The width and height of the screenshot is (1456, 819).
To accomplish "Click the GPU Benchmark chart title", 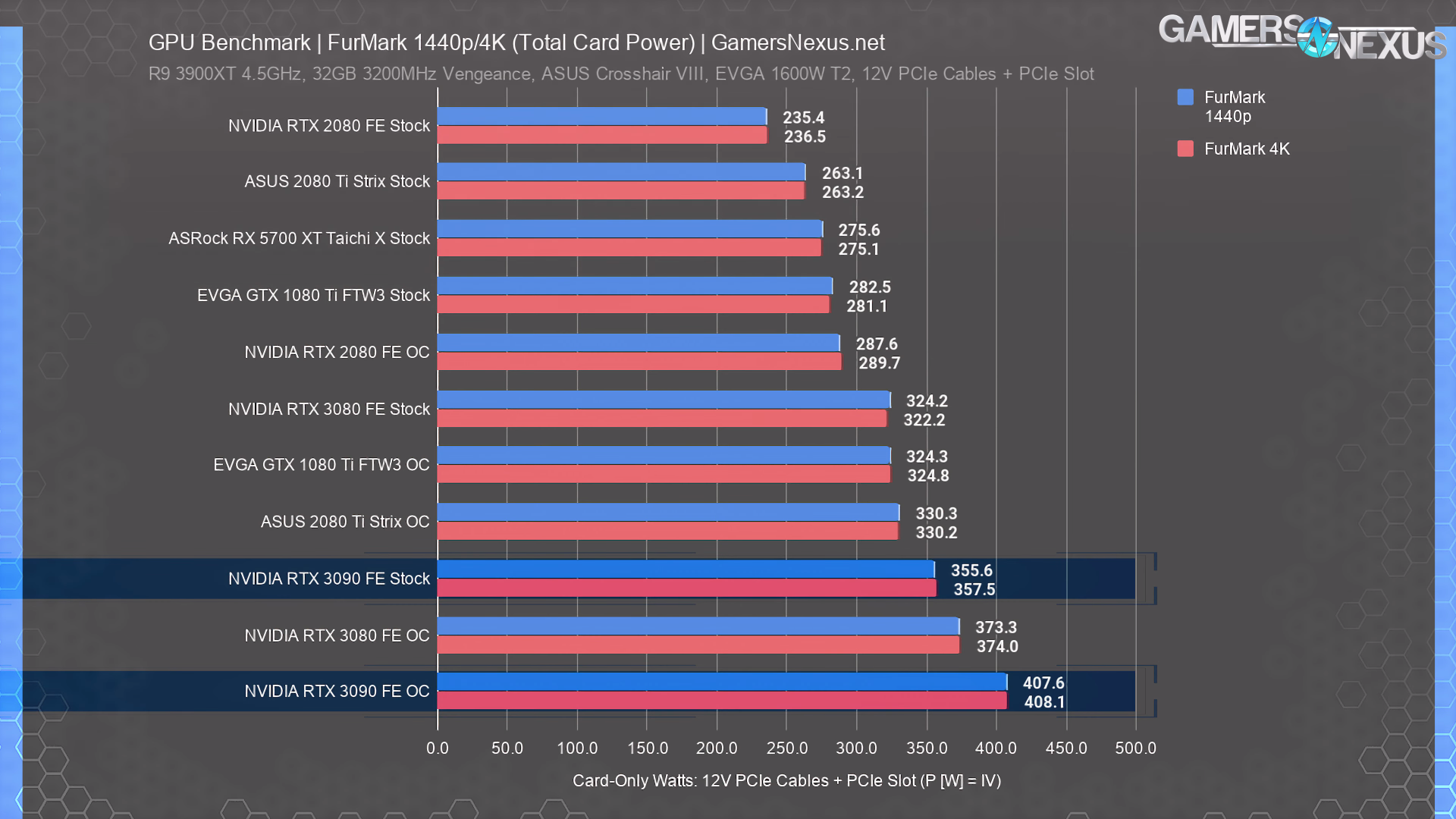I will pyautogui.click(x=516, y=42).
